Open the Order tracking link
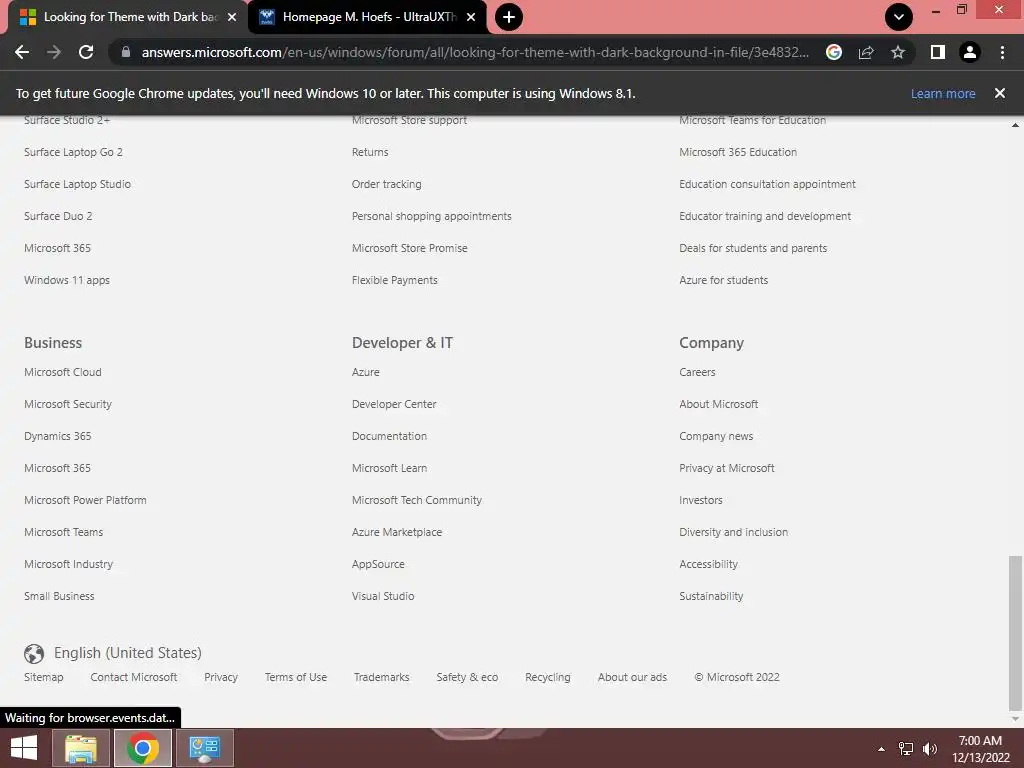 387,184
